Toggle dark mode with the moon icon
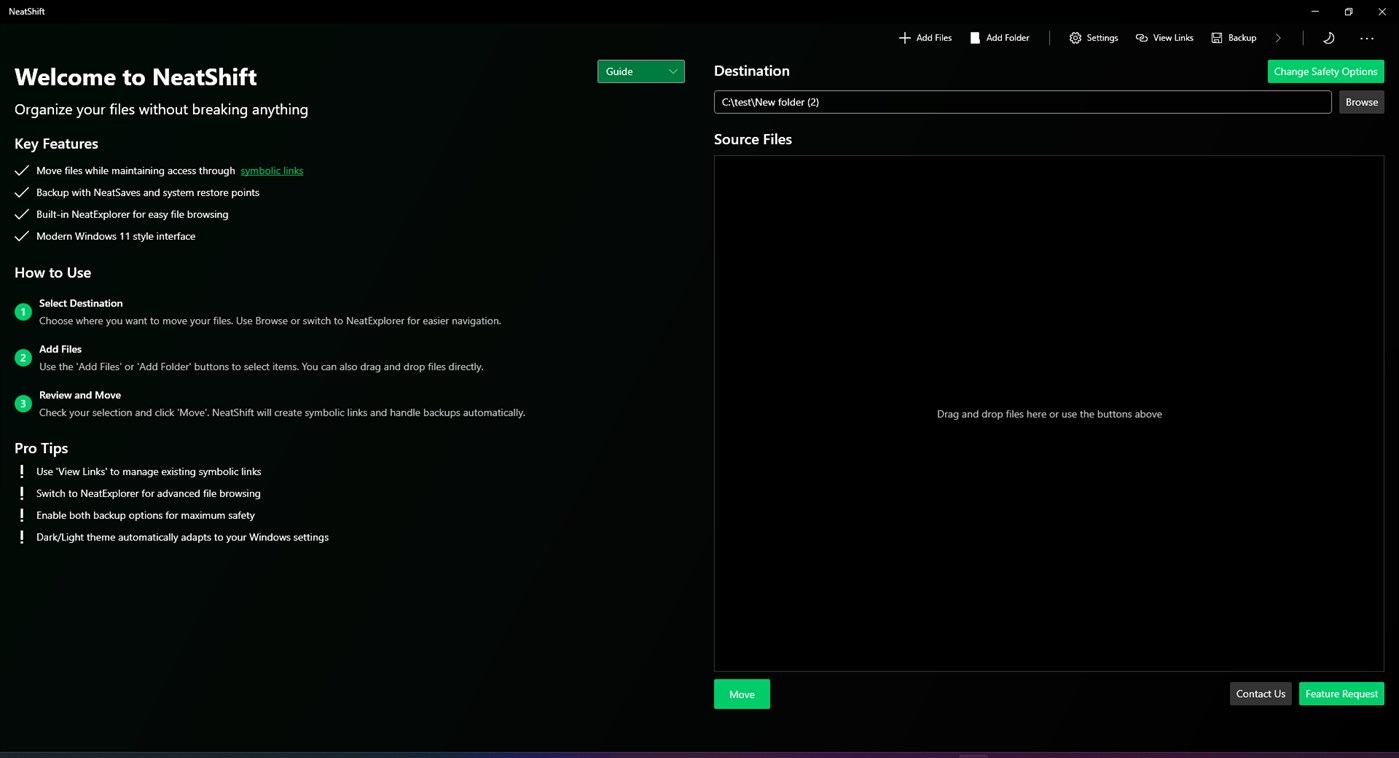Image resolution: width=1399 pixels, height=758 pixels. click(1328, 38)
